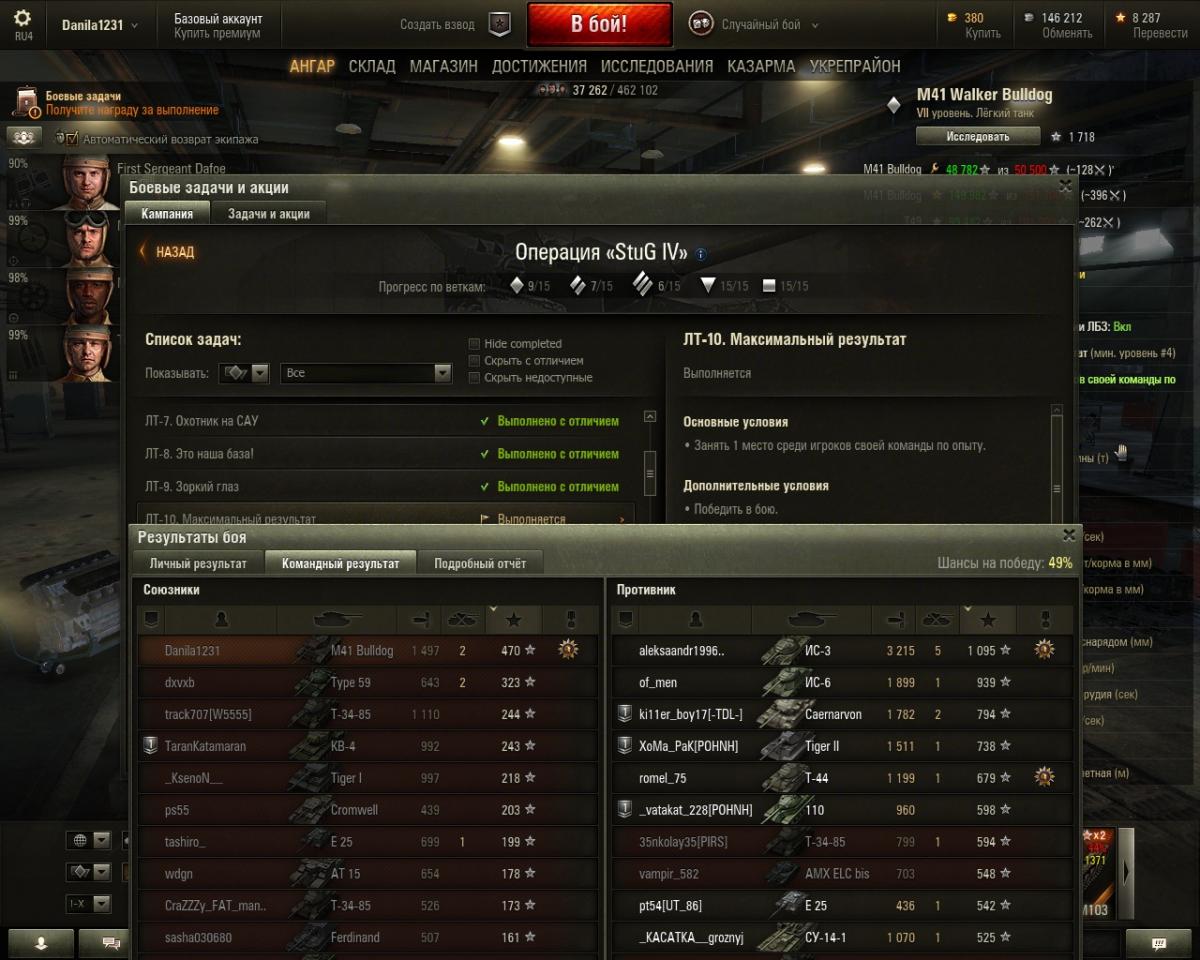The image size is (1200, 960).
Task: Click the red В бой! button
Action: tap(599, 25)
